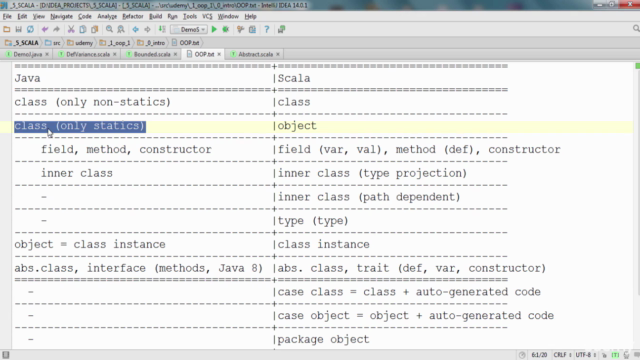Open the Run menu

[172, 16]
